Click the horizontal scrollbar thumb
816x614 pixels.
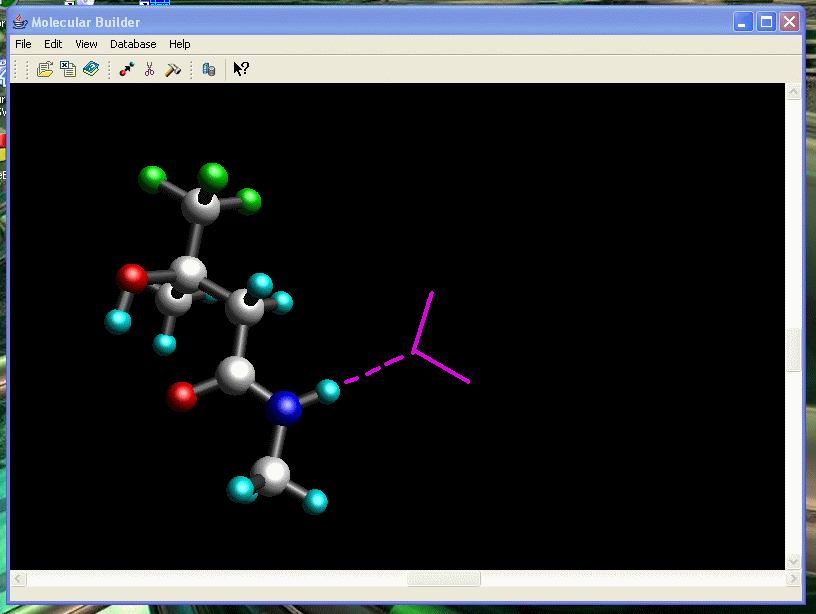point(443,579)
